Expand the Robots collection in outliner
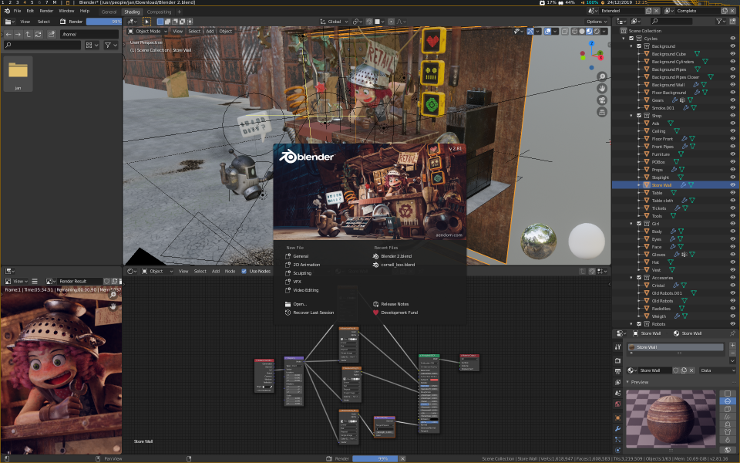 tap(631, 324)
